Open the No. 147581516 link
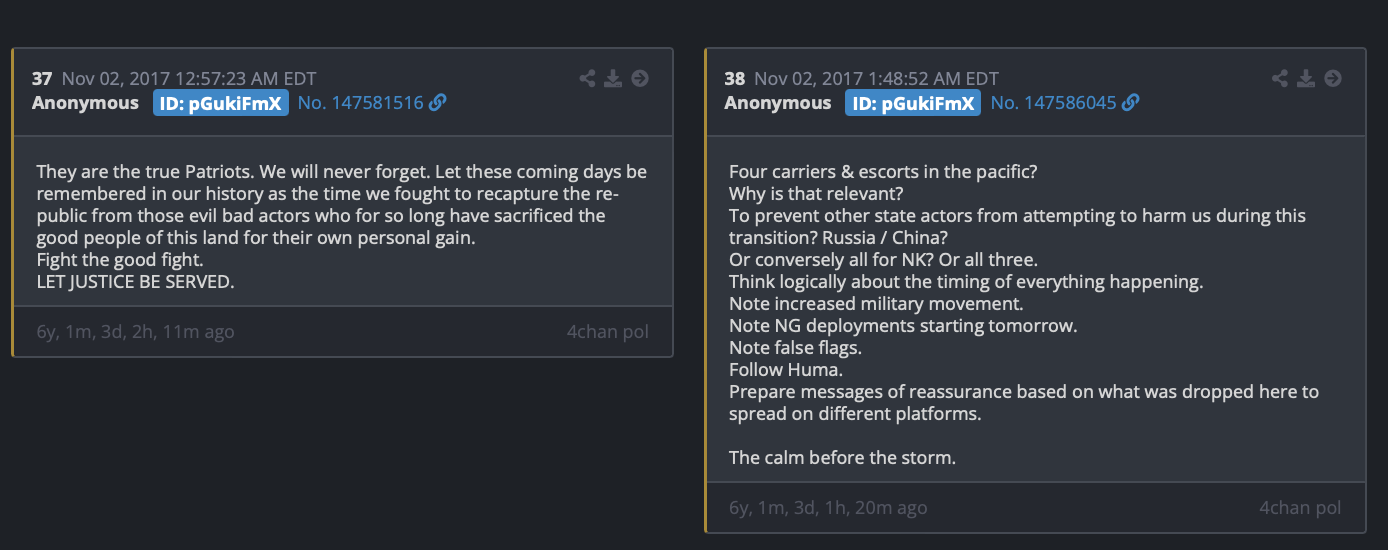This screenshot has height=550, width=1388. point(360,103)
